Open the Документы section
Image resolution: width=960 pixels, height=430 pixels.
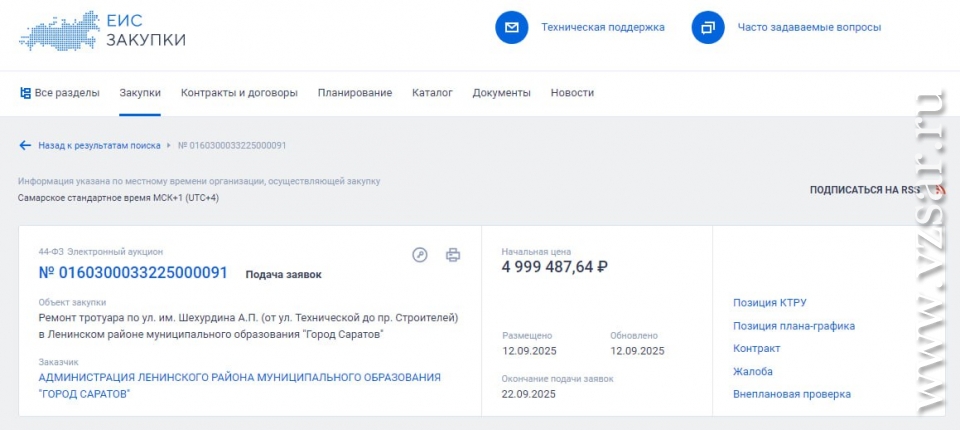tap(501, 93)
